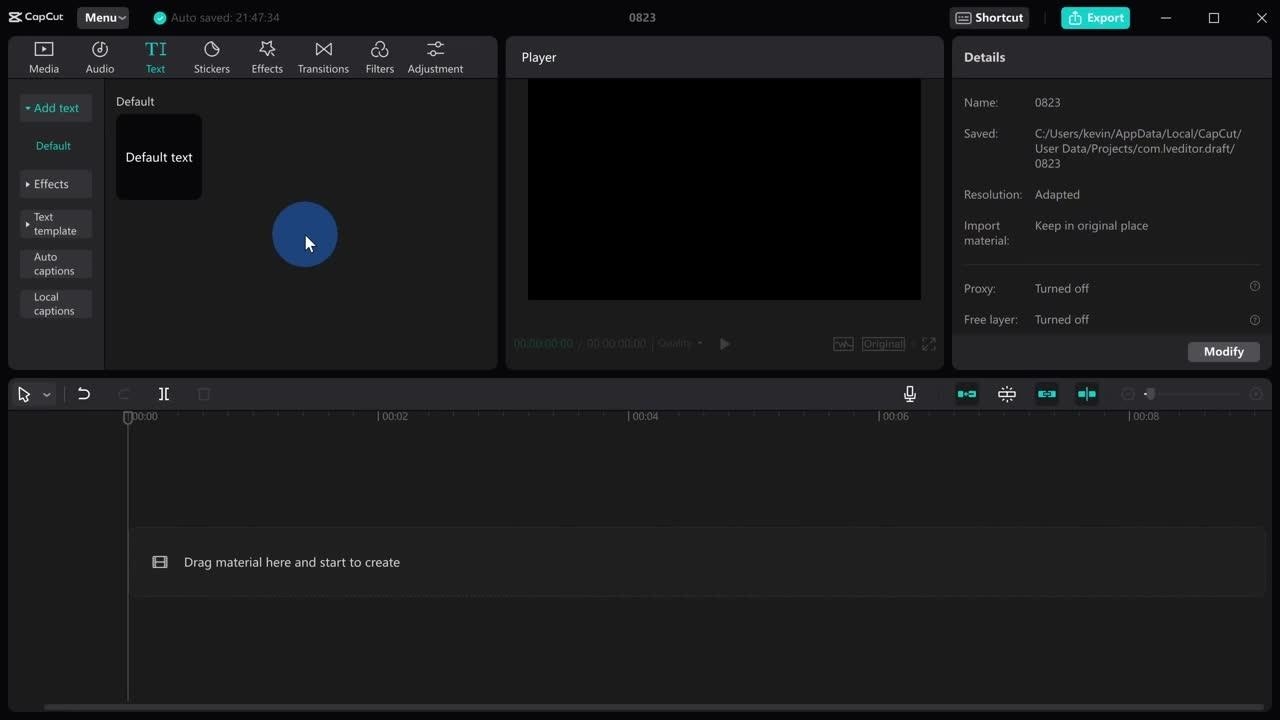The height and width of the screenshot is (720, 1280).
Task: Click the 'Keep in original place' value
Action: tap(1091, 226)
